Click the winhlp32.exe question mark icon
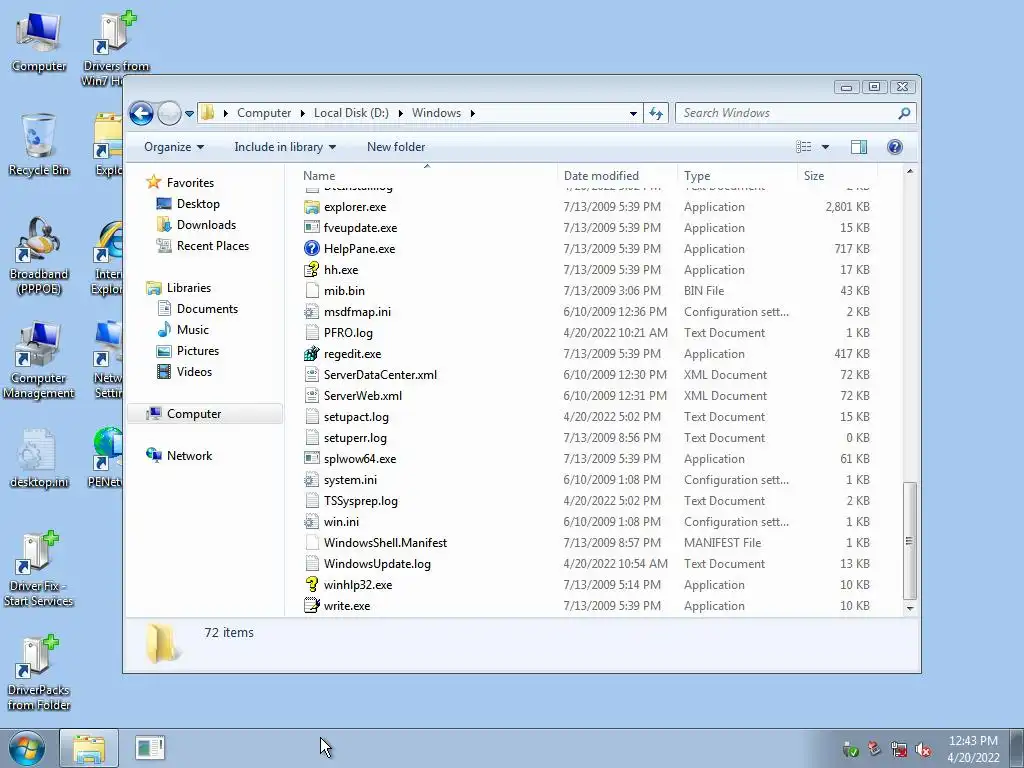Viewport: 1024px width, 768px height. coord(312,585)
